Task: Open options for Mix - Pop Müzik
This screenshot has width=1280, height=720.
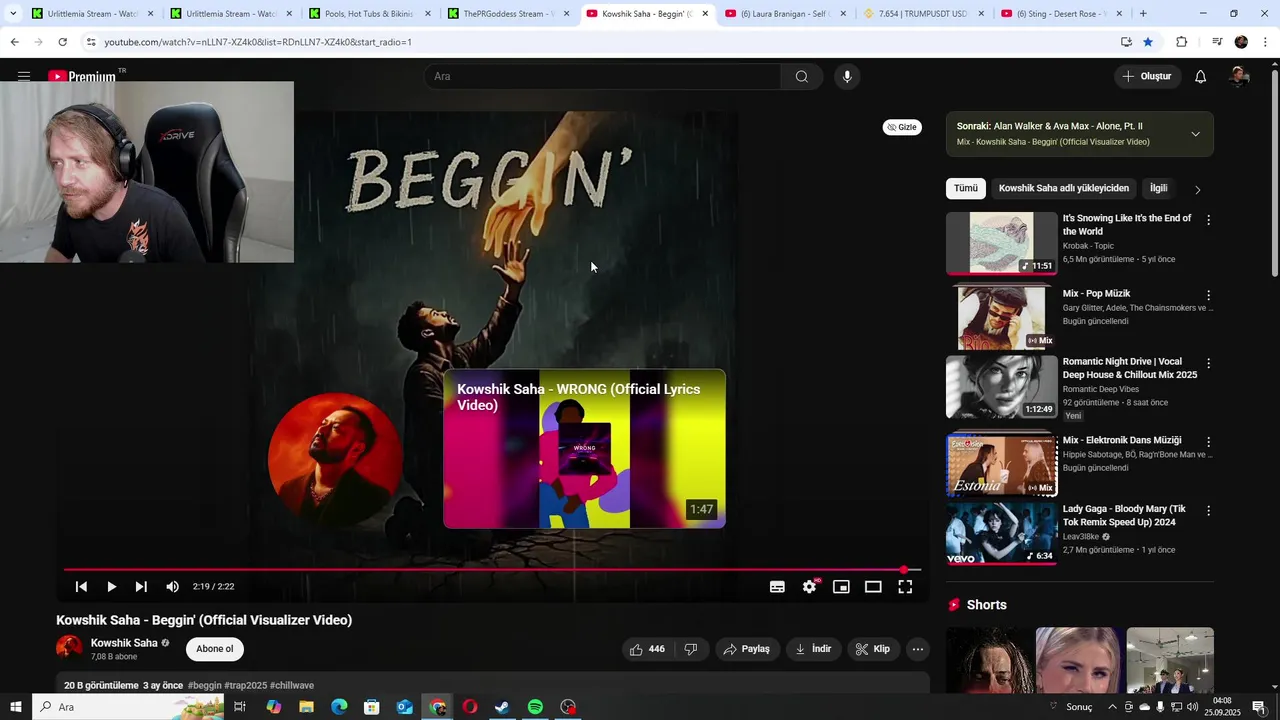Action: coord(1208,295)
